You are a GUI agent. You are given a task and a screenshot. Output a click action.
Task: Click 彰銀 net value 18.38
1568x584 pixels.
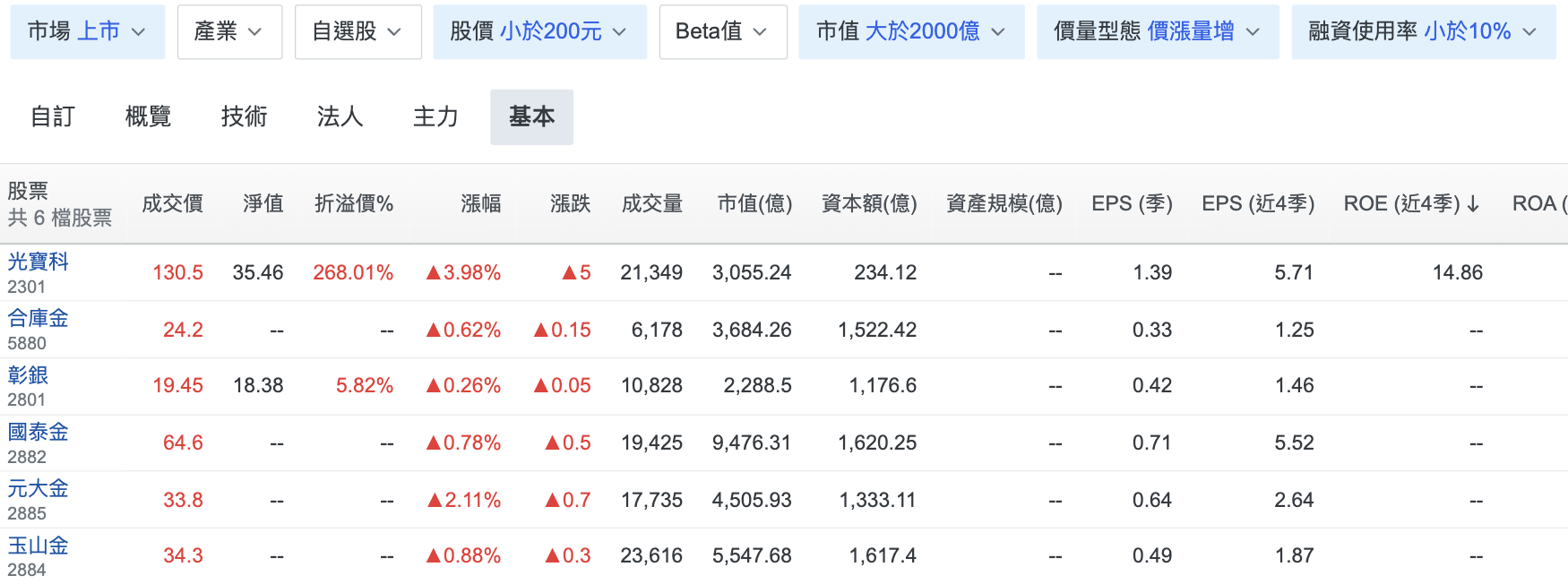[258, 385]
